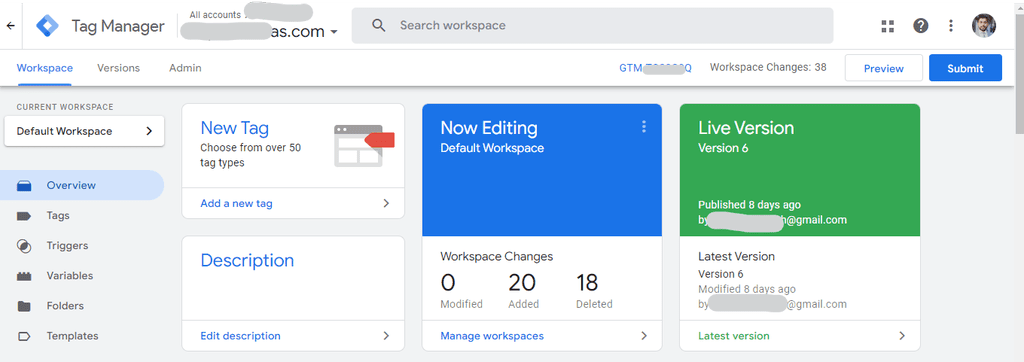Switch to the Versions tab
The width and height of the screenshot is (1024, 362).
118,68
